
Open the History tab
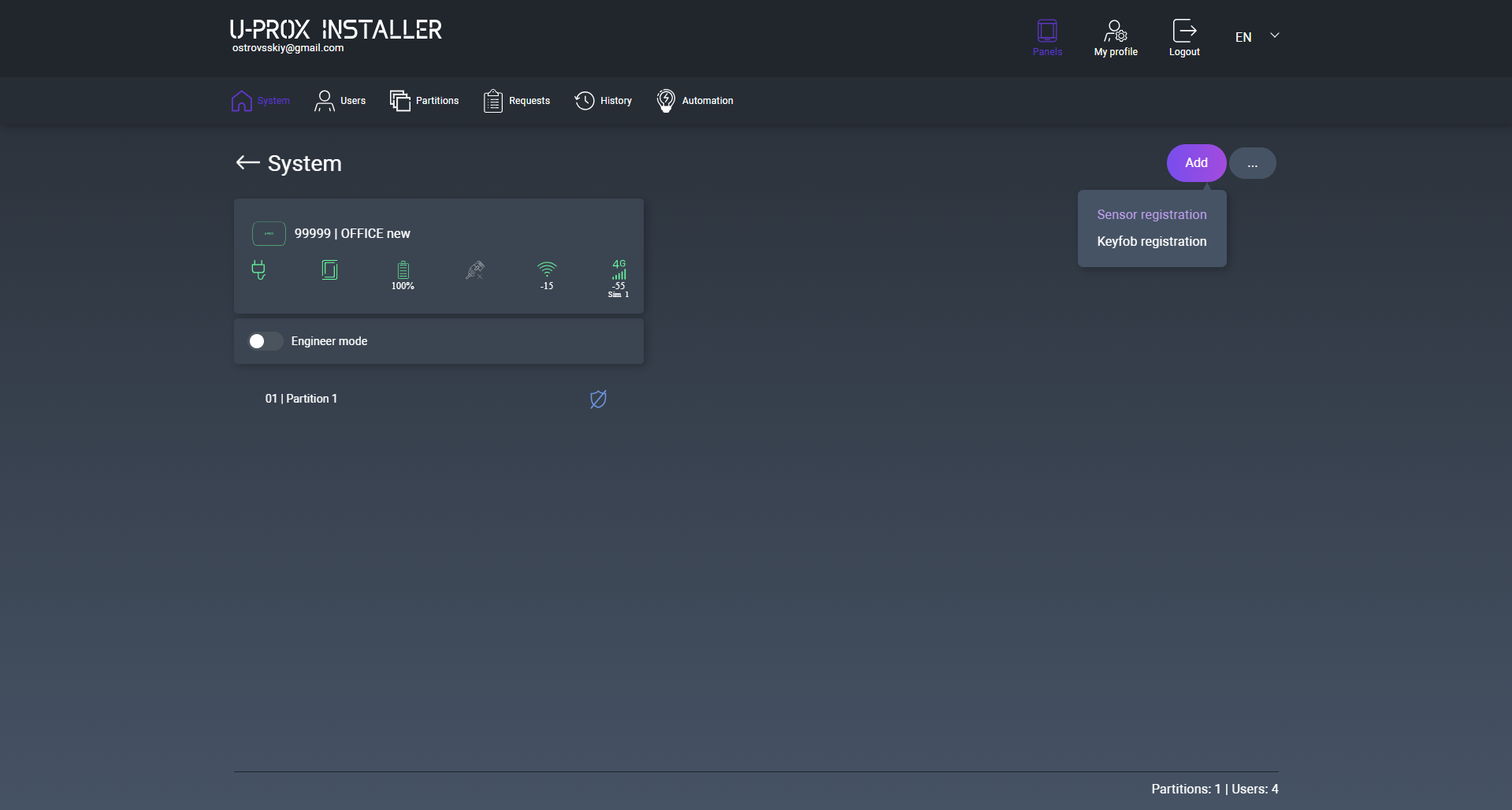click(x=603, y=101)
